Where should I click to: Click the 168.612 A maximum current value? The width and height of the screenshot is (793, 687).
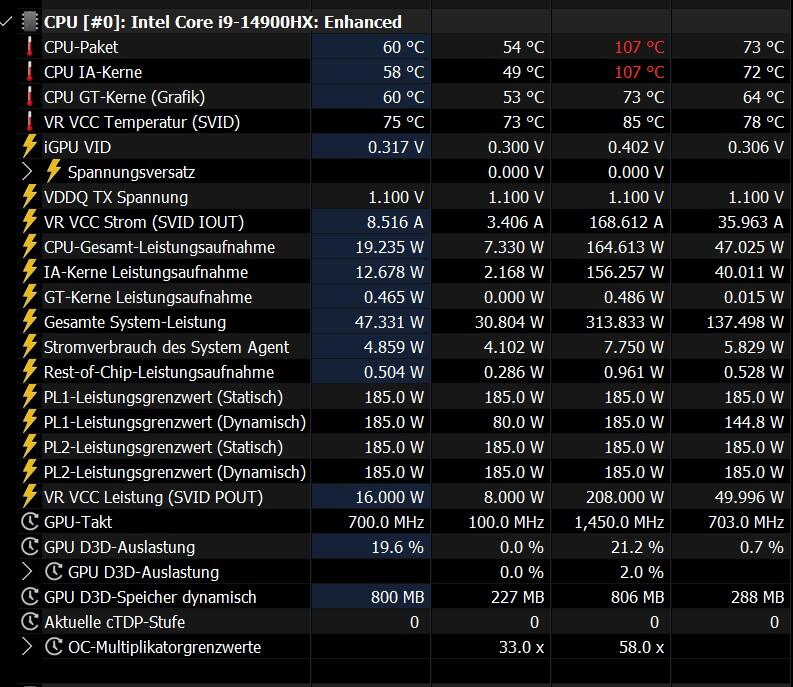tap(626, 222)
